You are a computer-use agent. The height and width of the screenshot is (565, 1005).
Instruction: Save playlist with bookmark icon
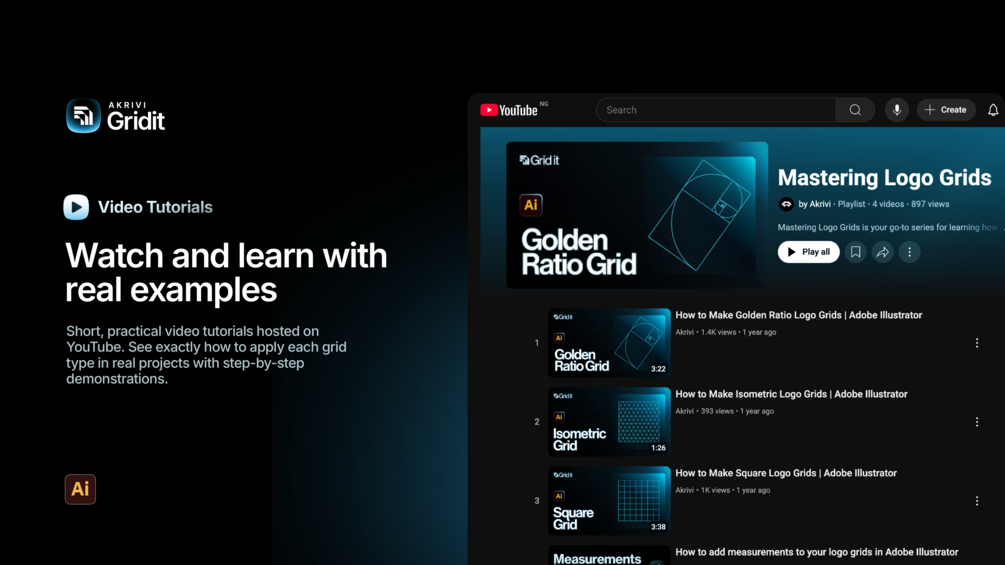coord(856,252)
